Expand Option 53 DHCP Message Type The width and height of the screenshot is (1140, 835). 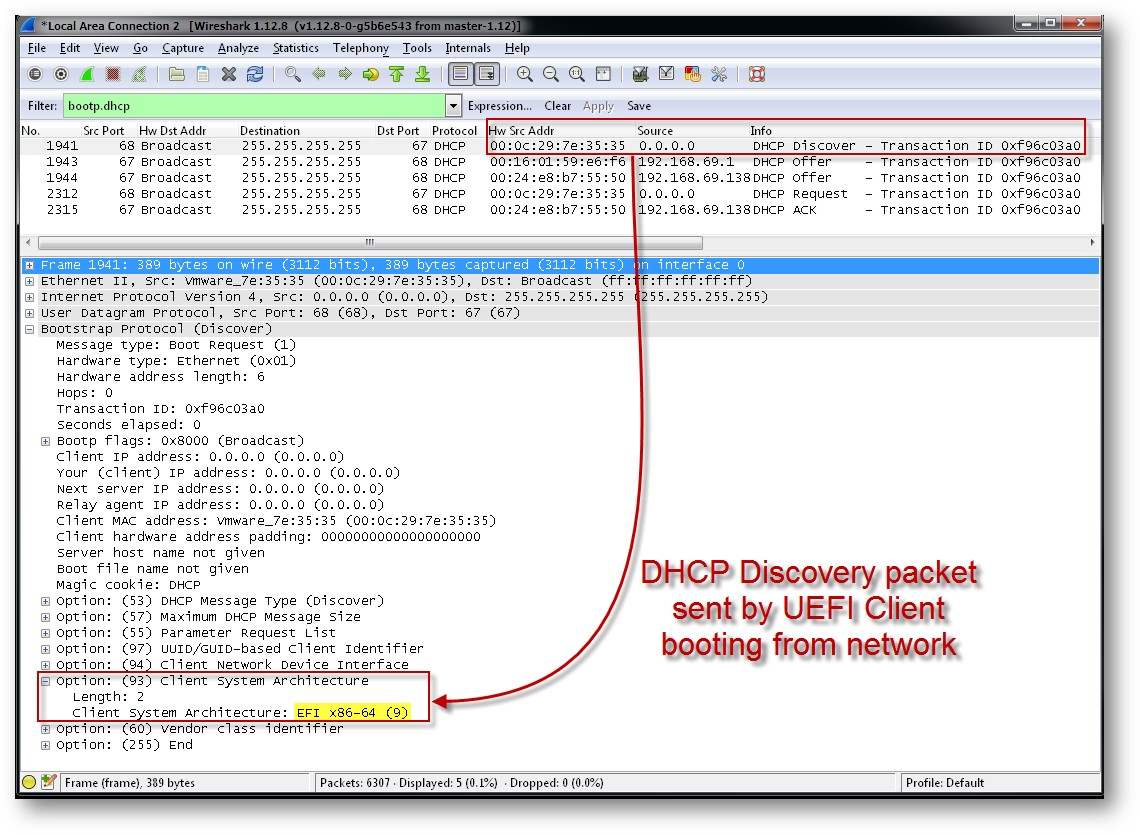tap(45, 600)
